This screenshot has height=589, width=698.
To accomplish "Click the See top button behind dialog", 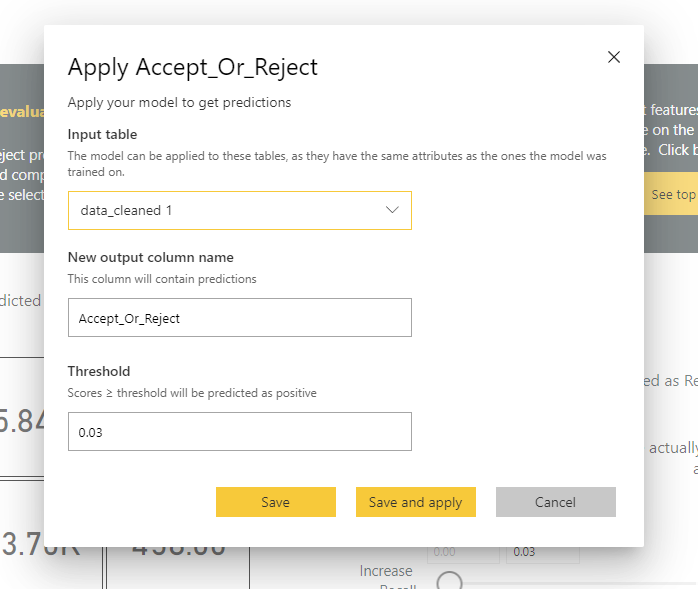I will point(673,194).
